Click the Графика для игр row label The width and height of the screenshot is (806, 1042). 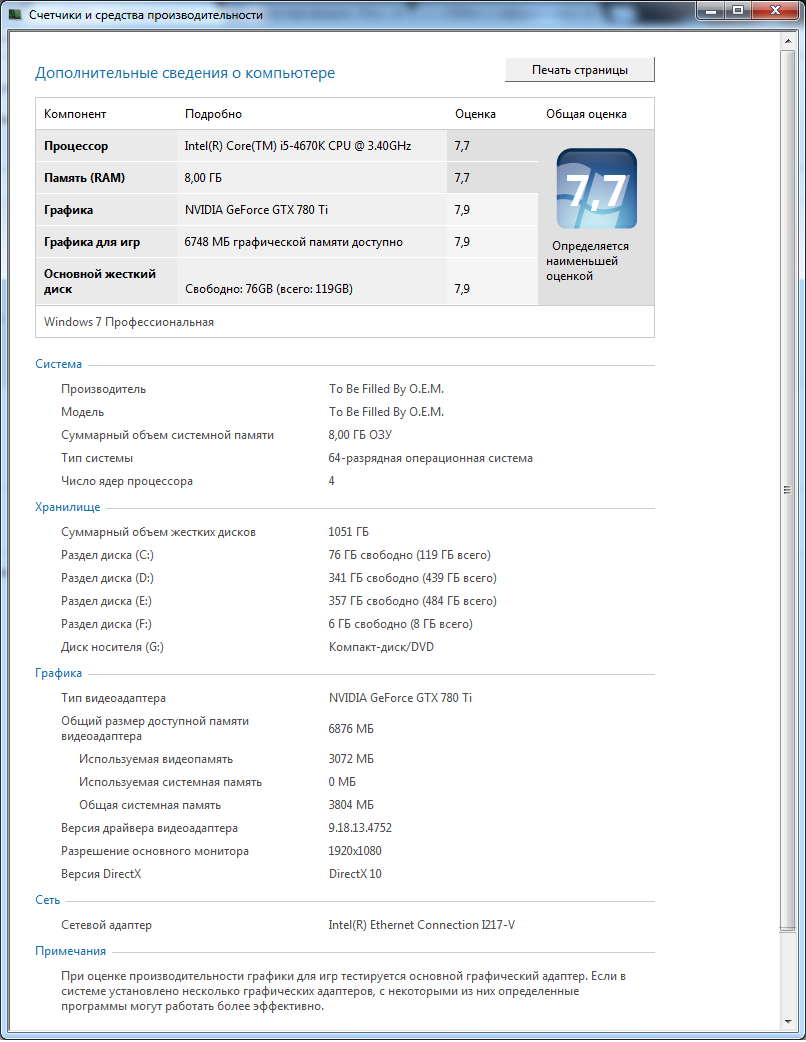tap(92, 242)
